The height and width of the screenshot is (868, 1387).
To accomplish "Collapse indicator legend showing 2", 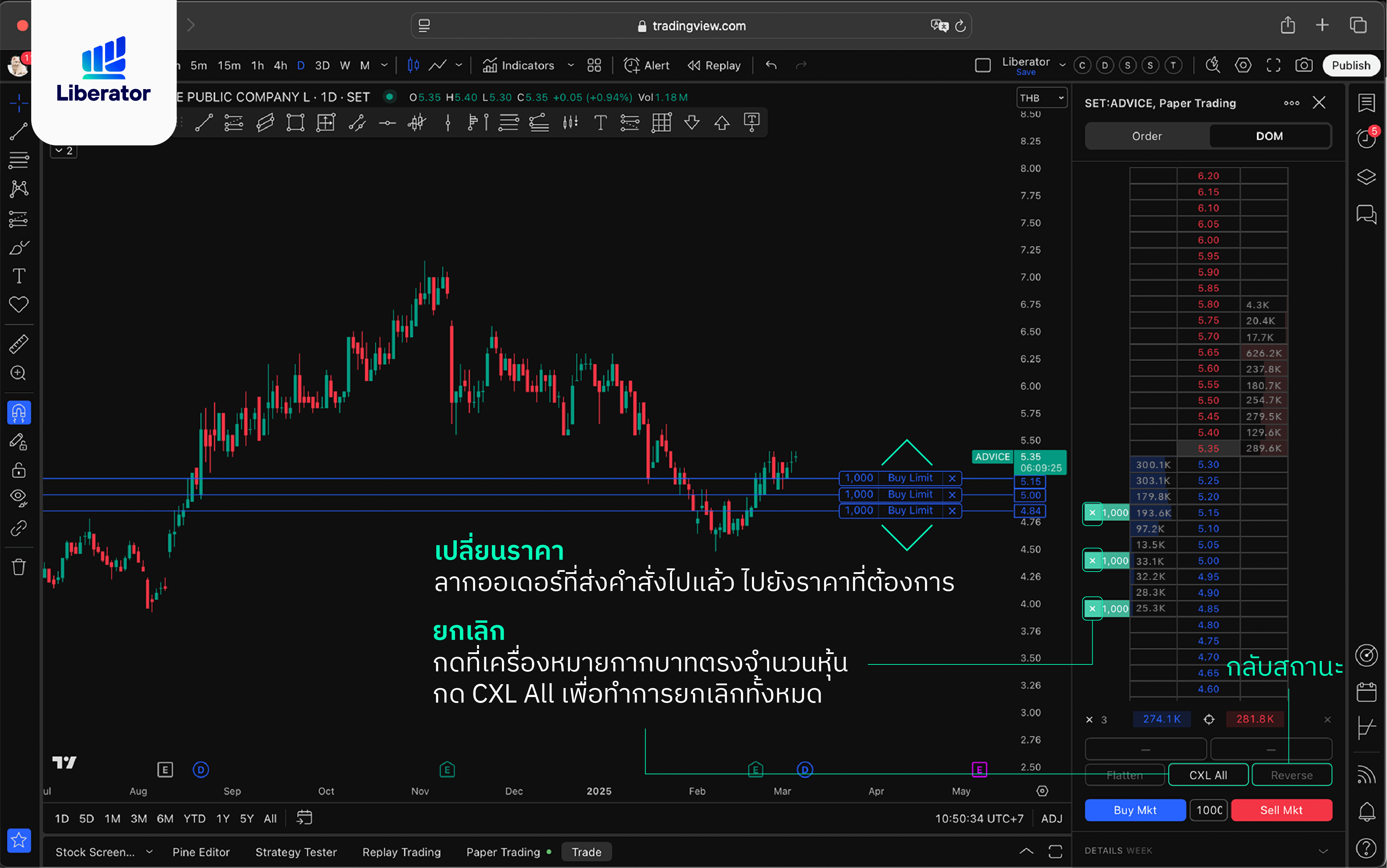I will click(64, 151).
